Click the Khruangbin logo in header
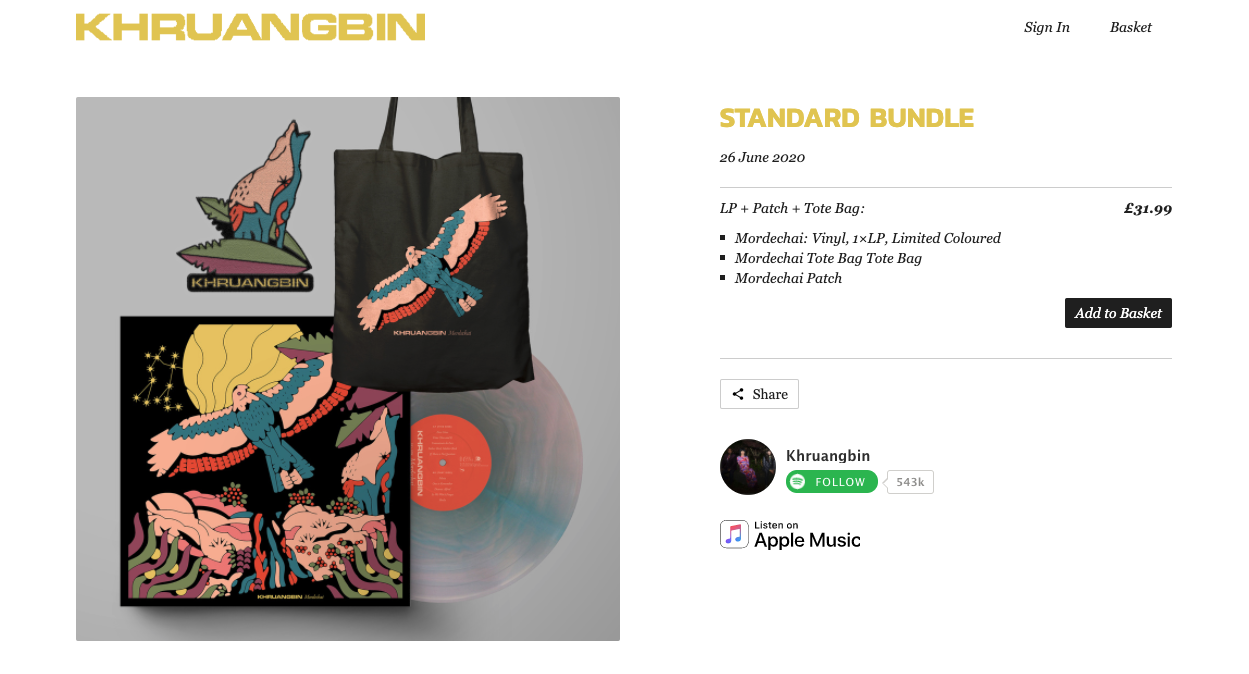Image resolution: width=1249 pixels, height=674 pixels. [250, 27]
